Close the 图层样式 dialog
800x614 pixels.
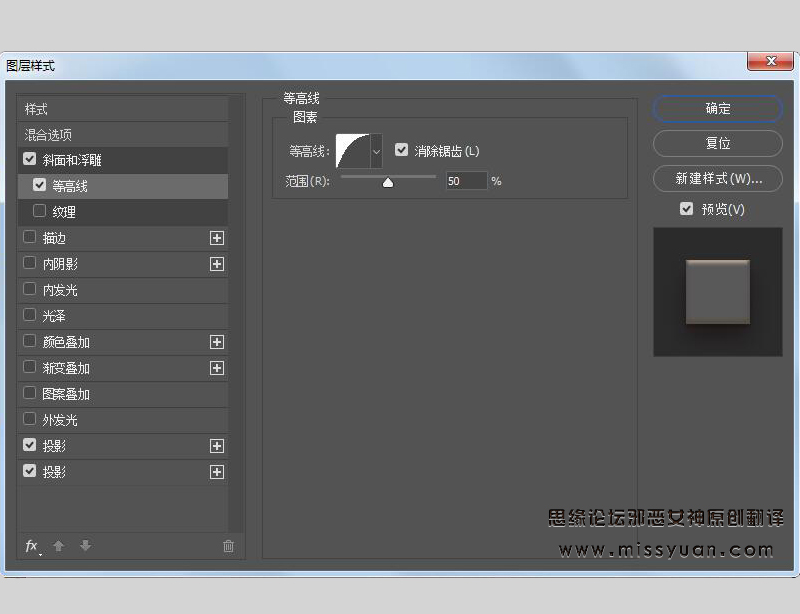click(x=771, y=61)
